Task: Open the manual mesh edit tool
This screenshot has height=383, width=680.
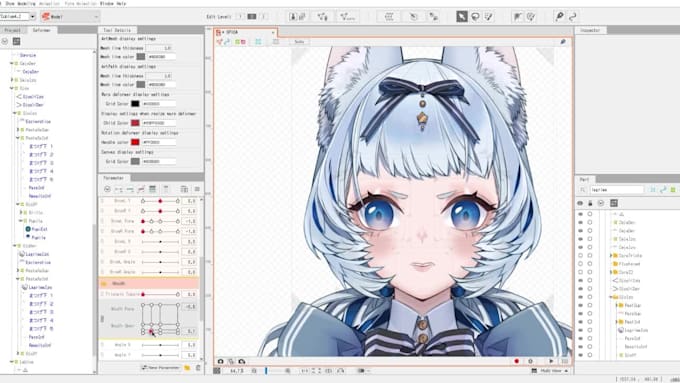Action: [322, 16]
